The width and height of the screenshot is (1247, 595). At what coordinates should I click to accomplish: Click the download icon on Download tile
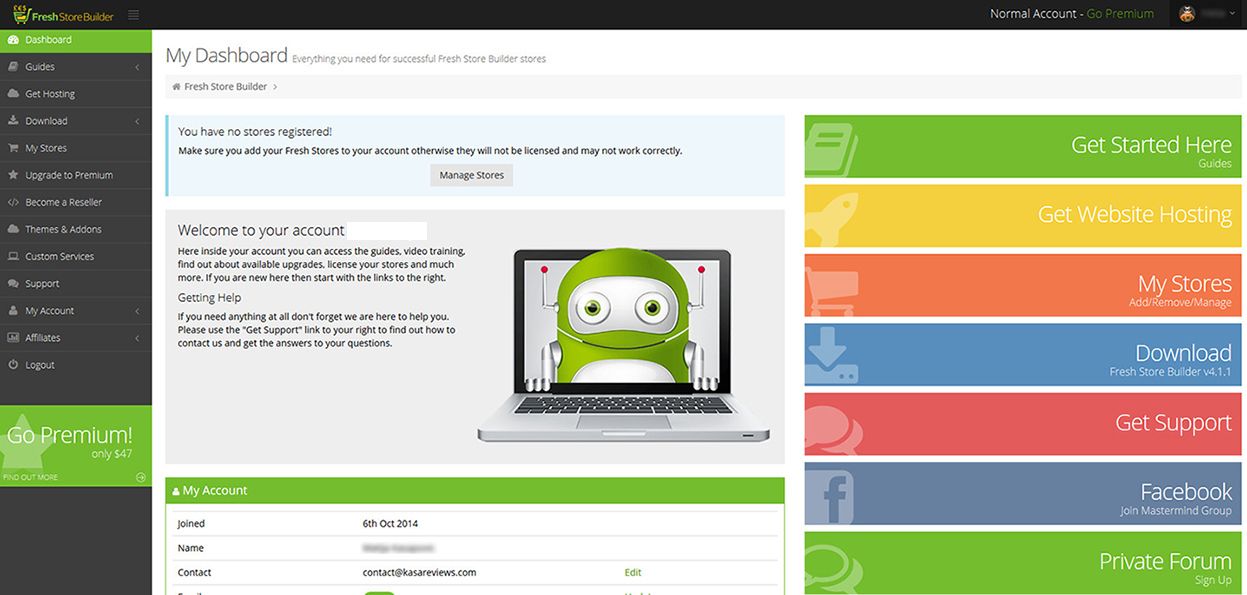tap(832, 356)
